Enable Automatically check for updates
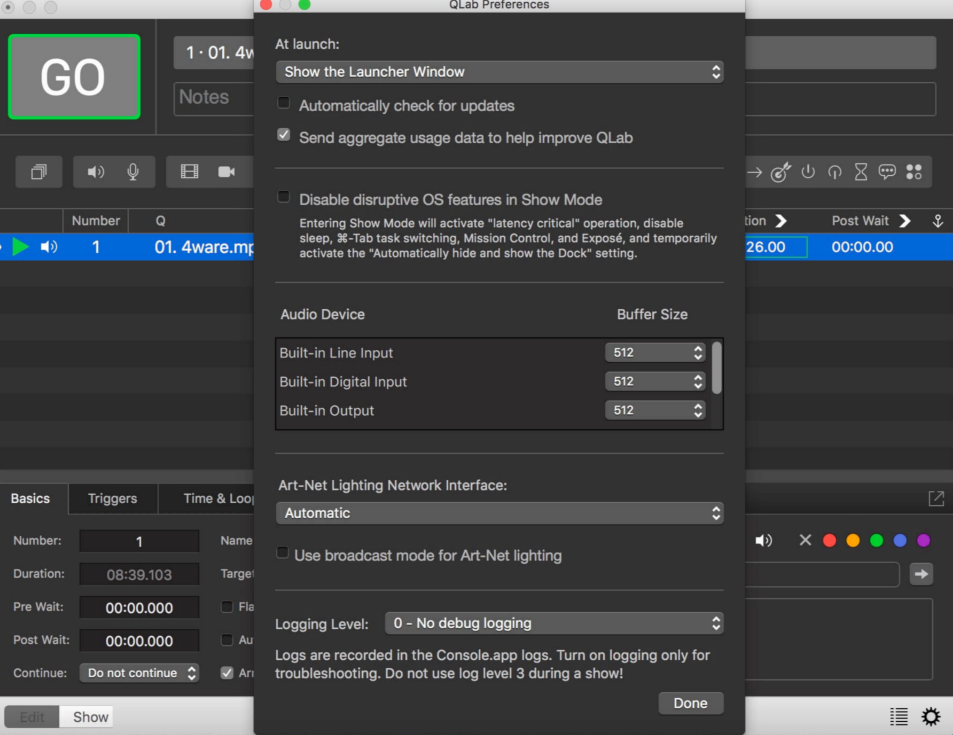Screen dimensions: 953x735 point(283,103)
